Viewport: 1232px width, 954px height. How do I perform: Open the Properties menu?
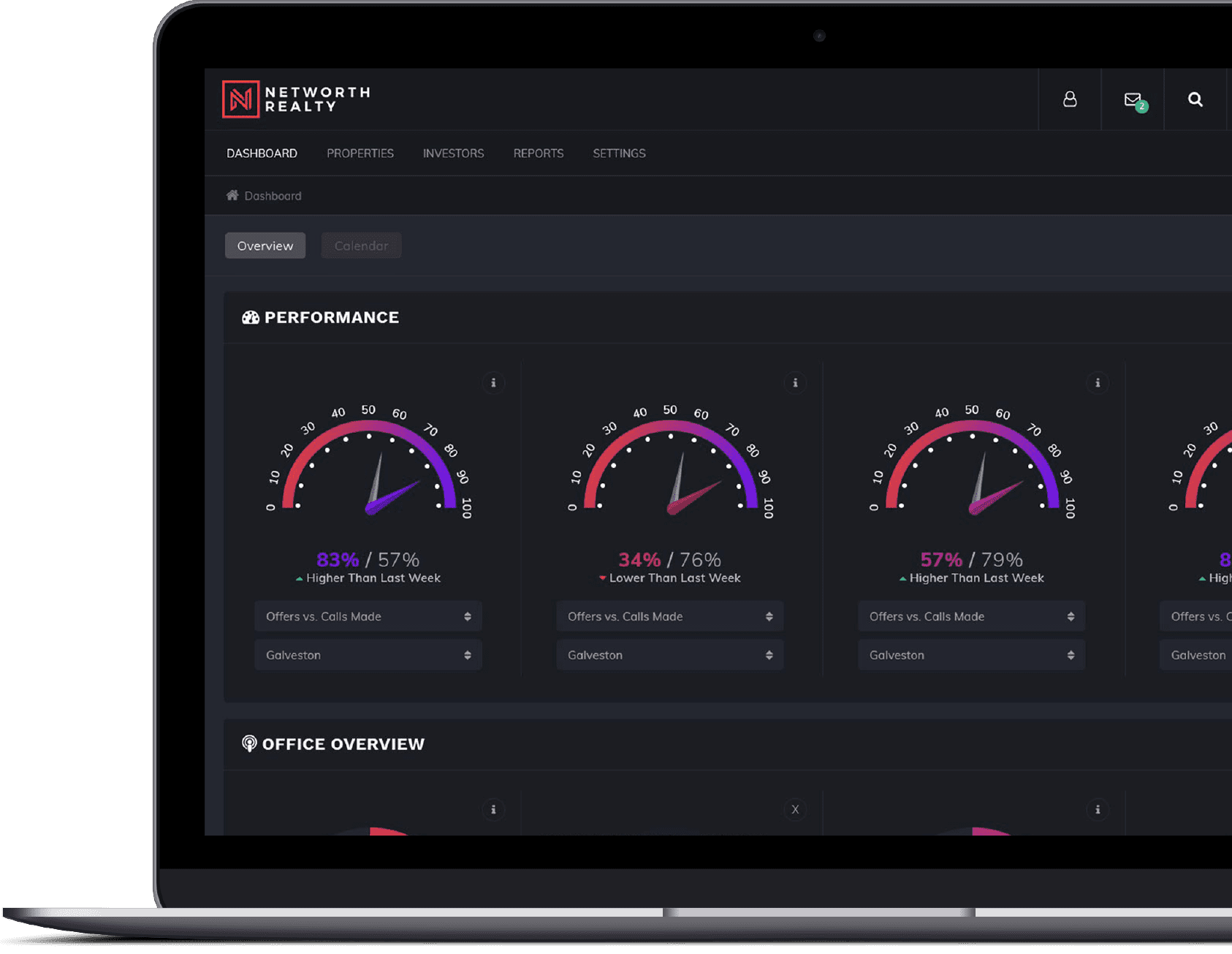coord(360,154)
